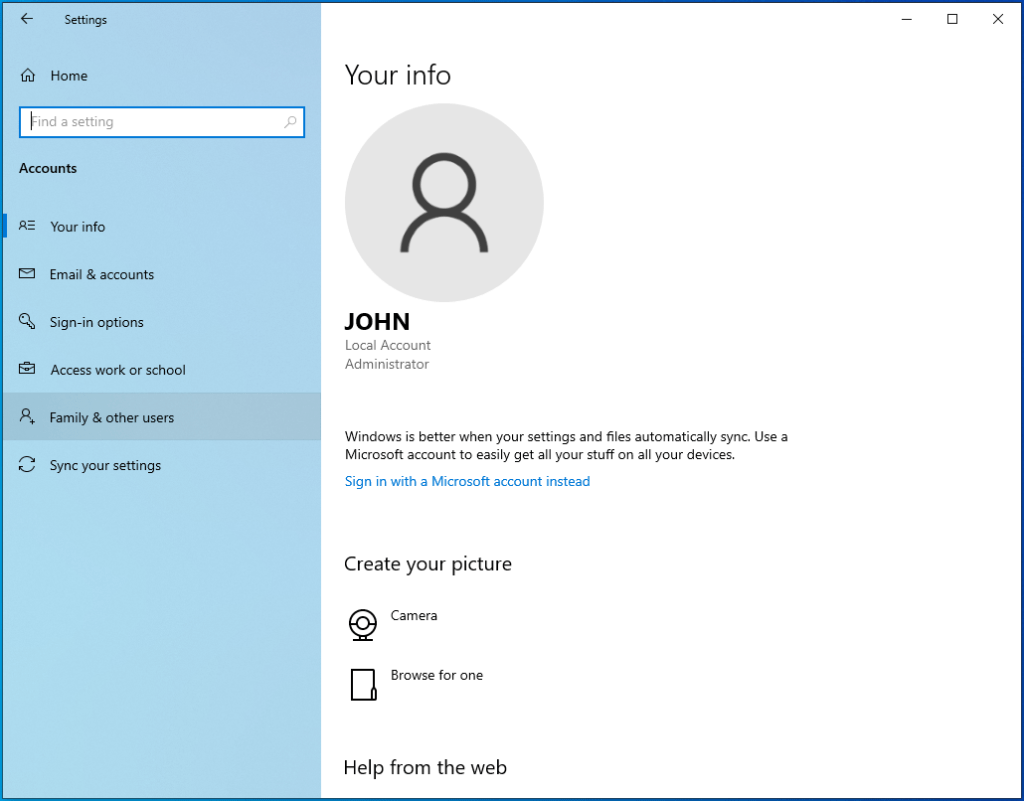Click the Sync your settings icon
1024x801 pixels.
(x=27, y=465)
